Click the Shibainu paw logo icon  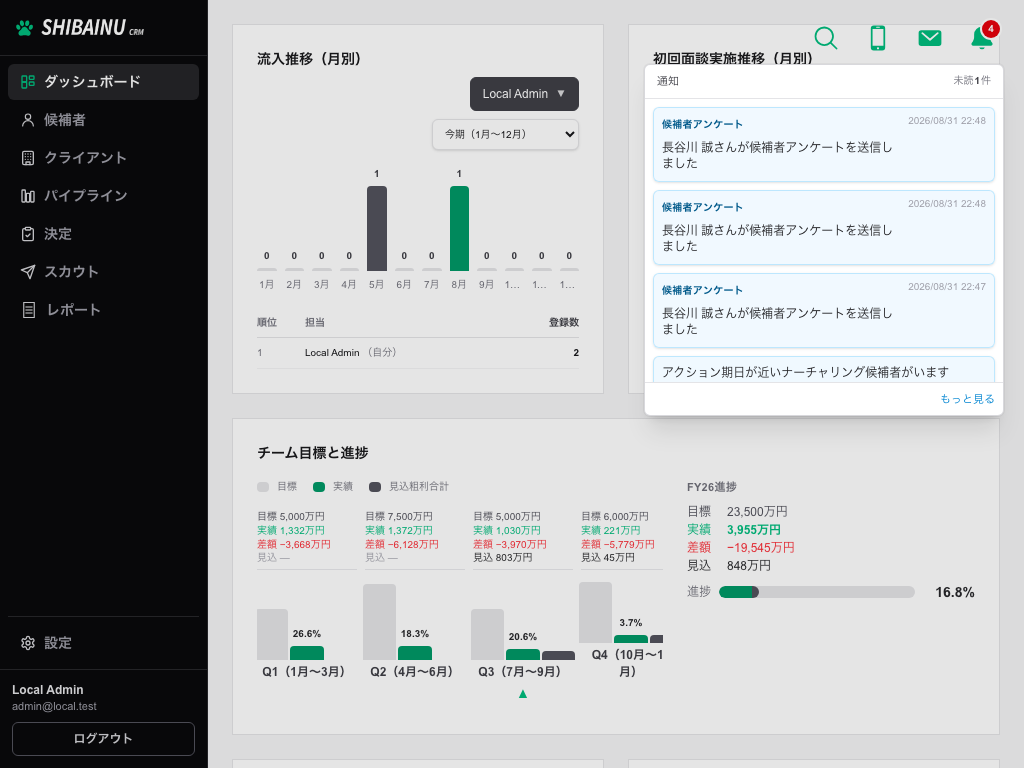tap(24, 28)
